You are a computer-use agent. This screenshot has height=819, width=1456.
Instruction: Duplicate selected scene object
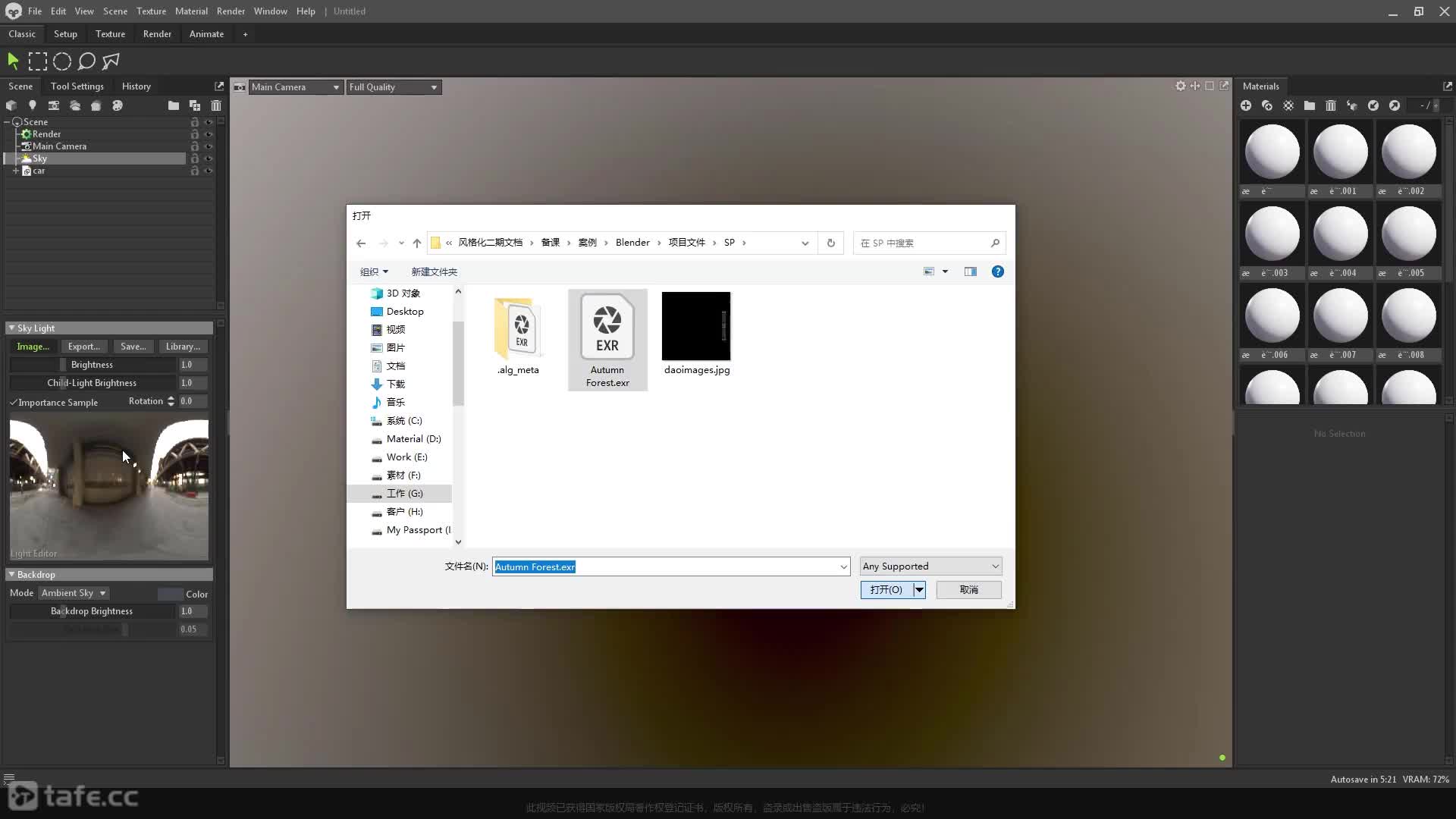click(195, 105)
